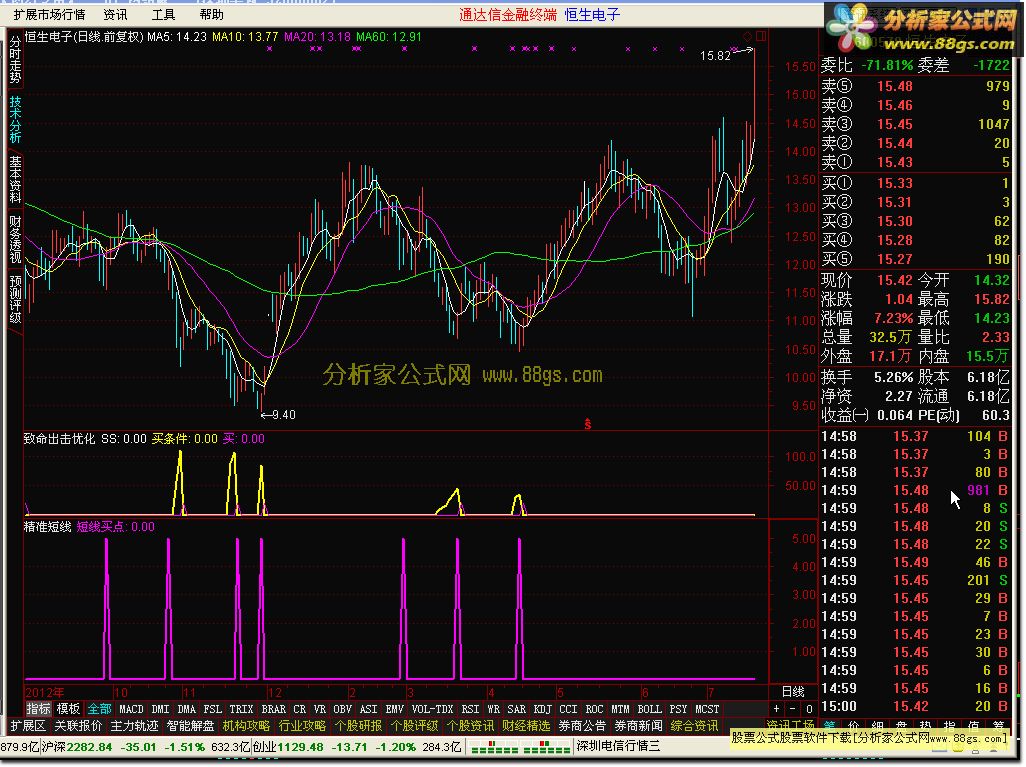Apply the CR indicator
Viewport: 1026px width, 767px height.
300,709
